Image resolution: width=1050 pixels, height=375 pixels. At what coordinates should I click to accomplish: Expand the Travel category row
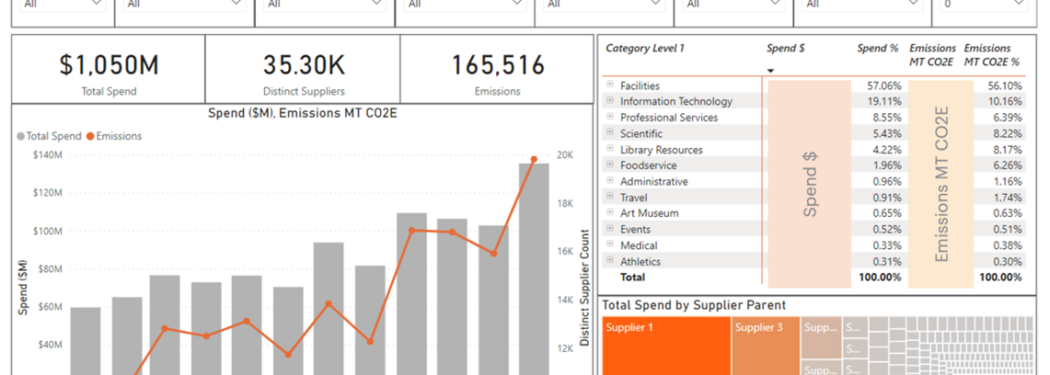pos(610,197)
